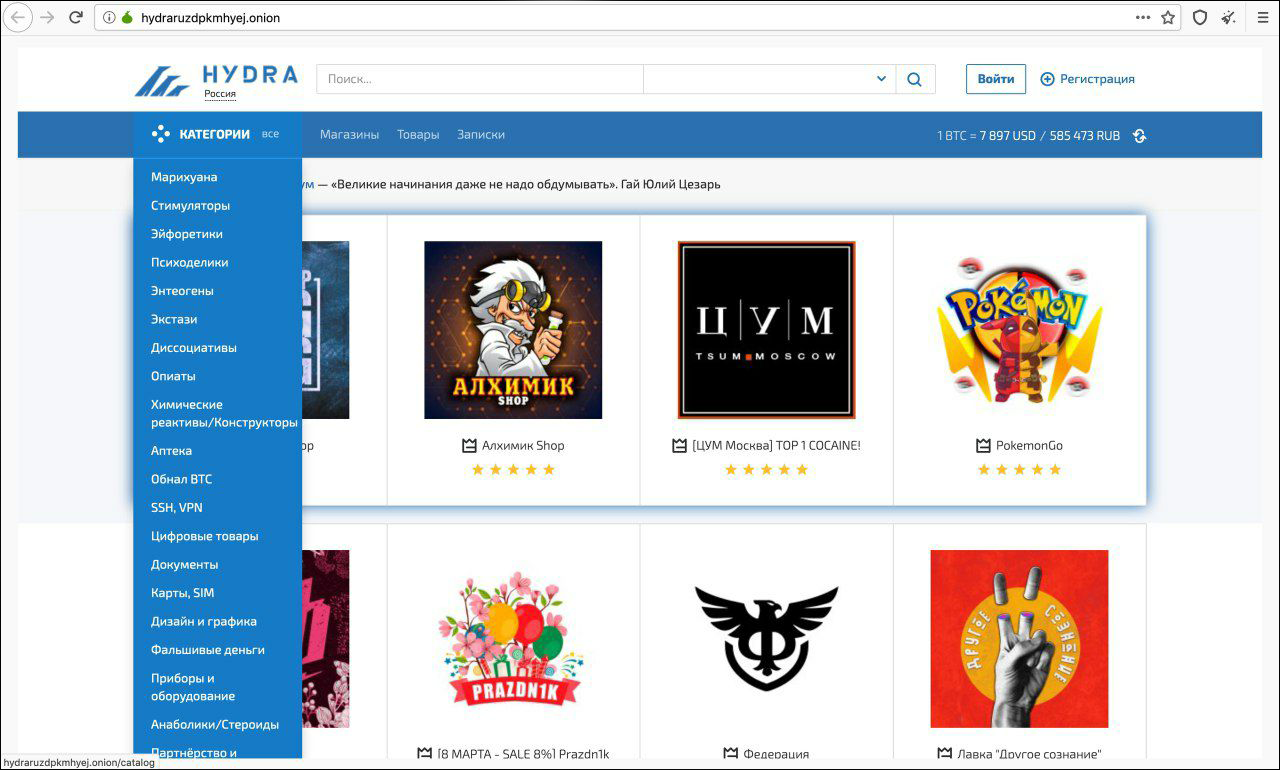
Task: Click the Pokemon logo thumbnail
Action: tap(1019, 330)
